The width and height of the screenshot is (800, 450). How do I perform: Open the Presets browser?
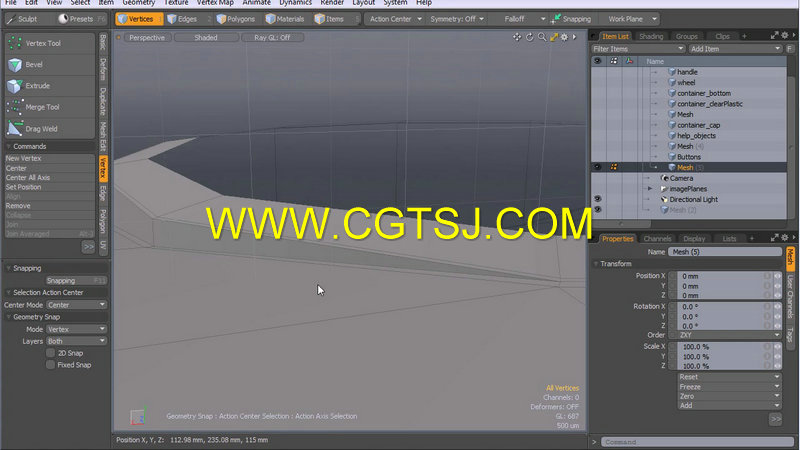(x=81, y=19)
